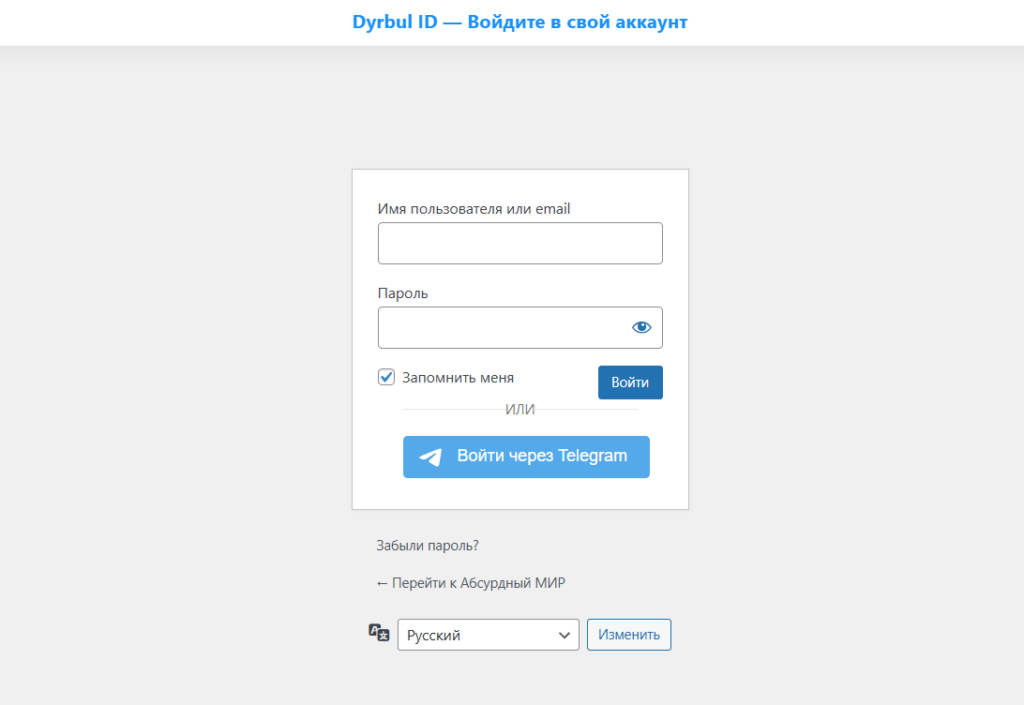Uncheck the Запомнить меня checkbox

386,377
